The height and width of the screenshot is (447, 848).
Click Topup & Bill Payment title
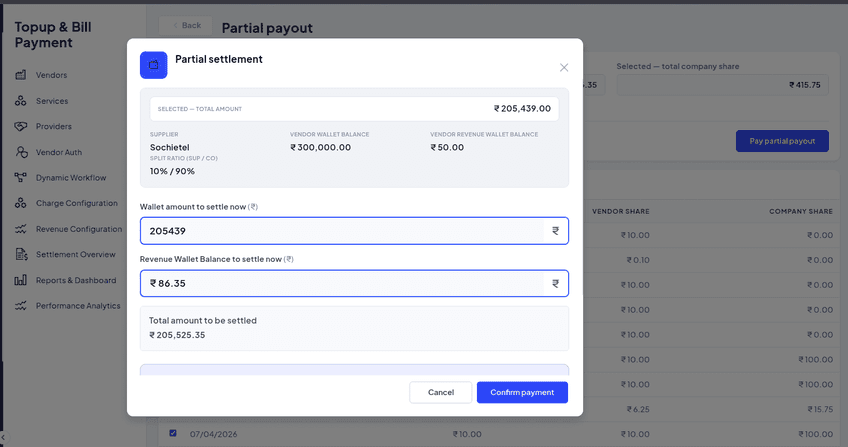[52, 35]
